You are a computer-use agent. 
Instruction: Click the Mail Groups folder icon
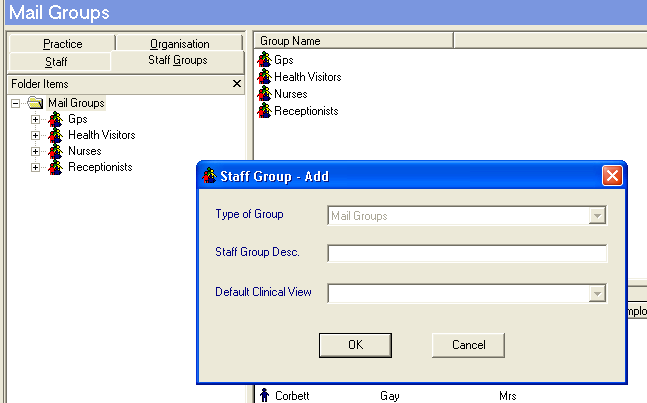coord(35,103)
